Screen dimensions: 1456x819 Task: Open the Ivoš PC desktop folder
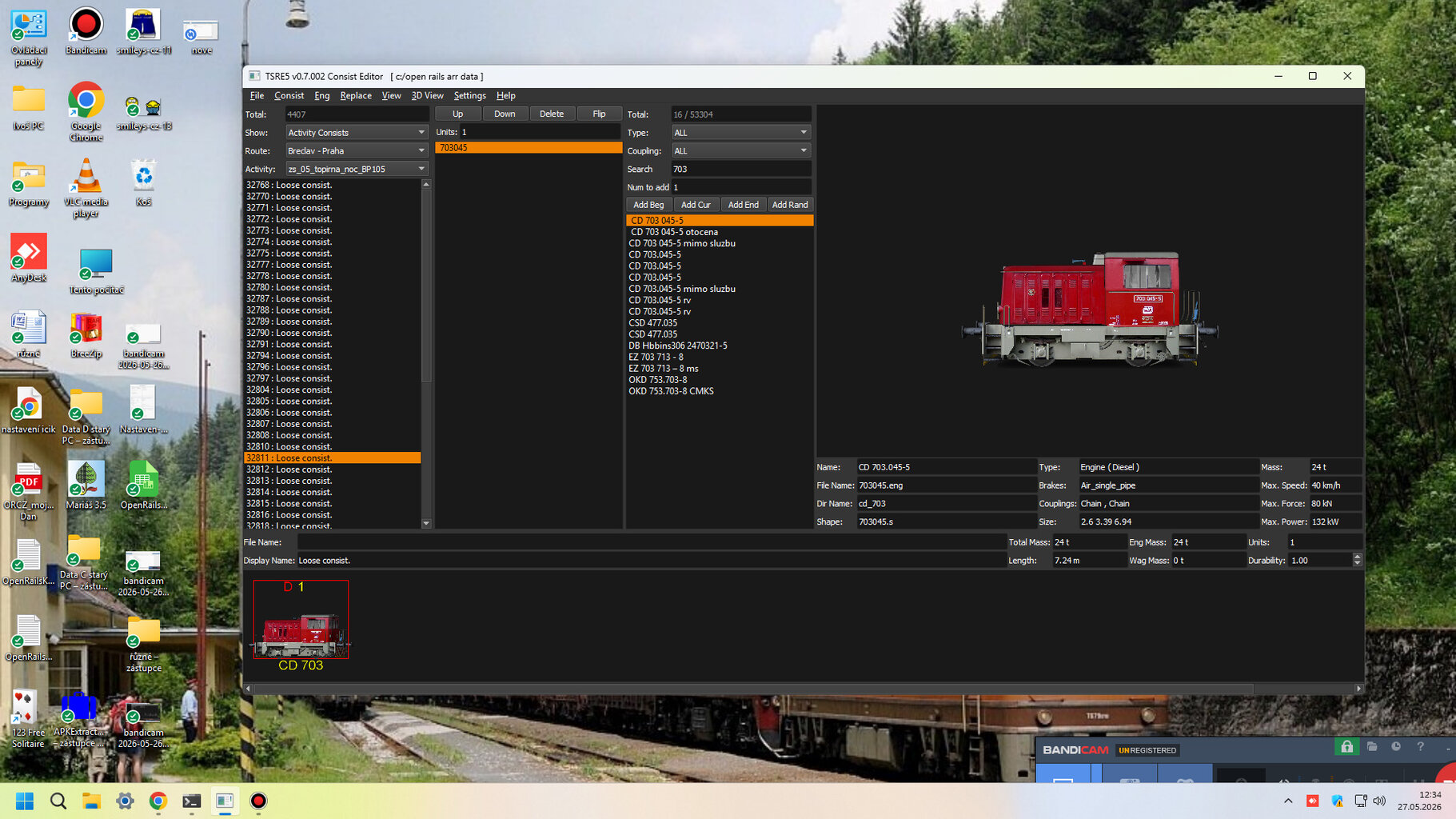coord(28,108)
